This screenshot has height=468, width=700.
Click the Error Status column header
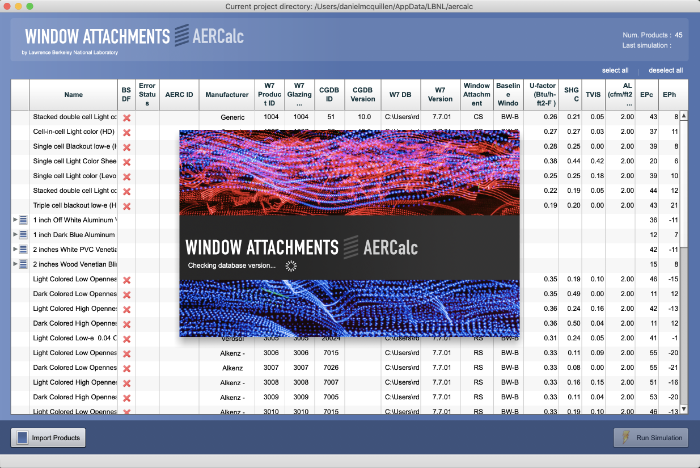pyautogui.click(x=147, y=95)
